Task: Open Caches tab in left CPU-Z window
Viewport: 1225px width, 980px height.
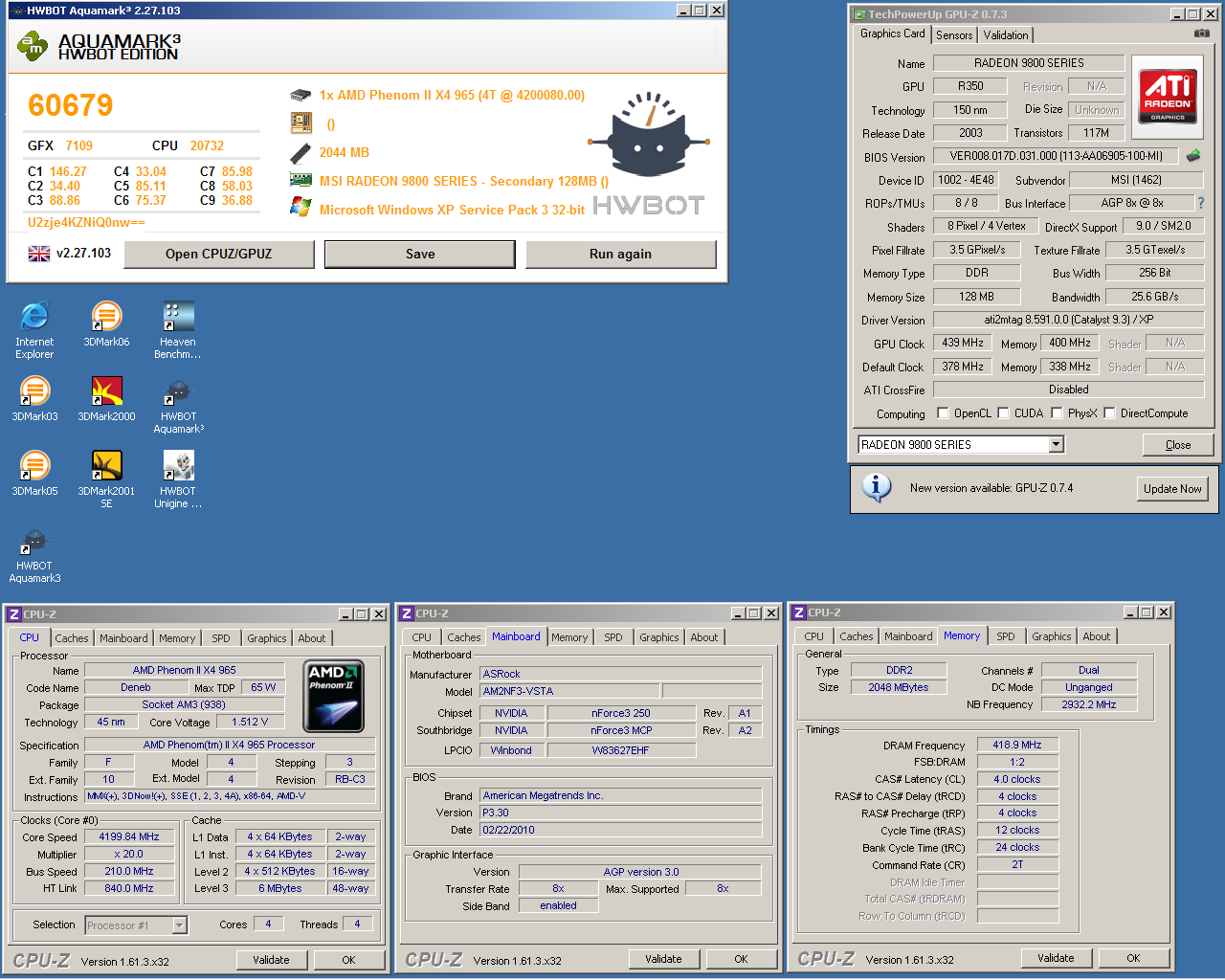Action: (72, 638)
